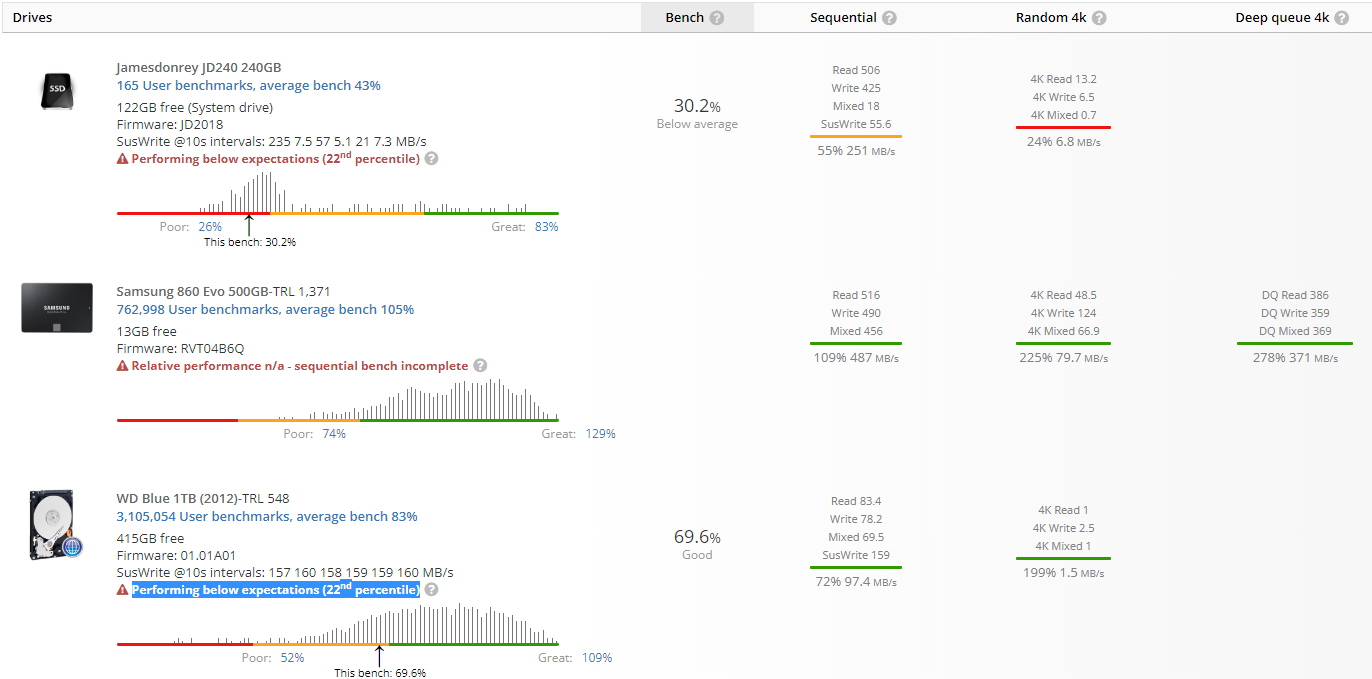The height and width of the screenshot is (679, 1372).
Task: Click the Samsung 860 Evo 500GB title
Action: 223,292
